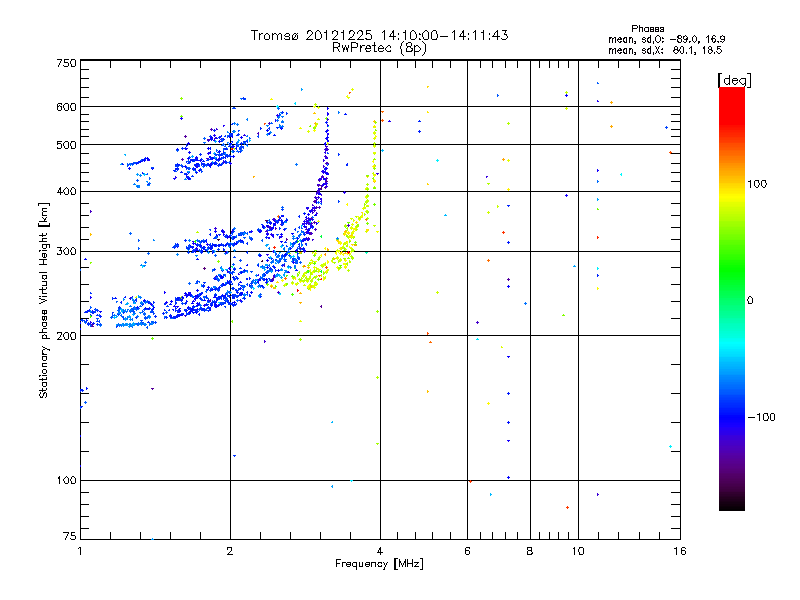The image size is (800, 600).
Task: Click the frequency axis "8" tick label
Action: coord(530,551)
